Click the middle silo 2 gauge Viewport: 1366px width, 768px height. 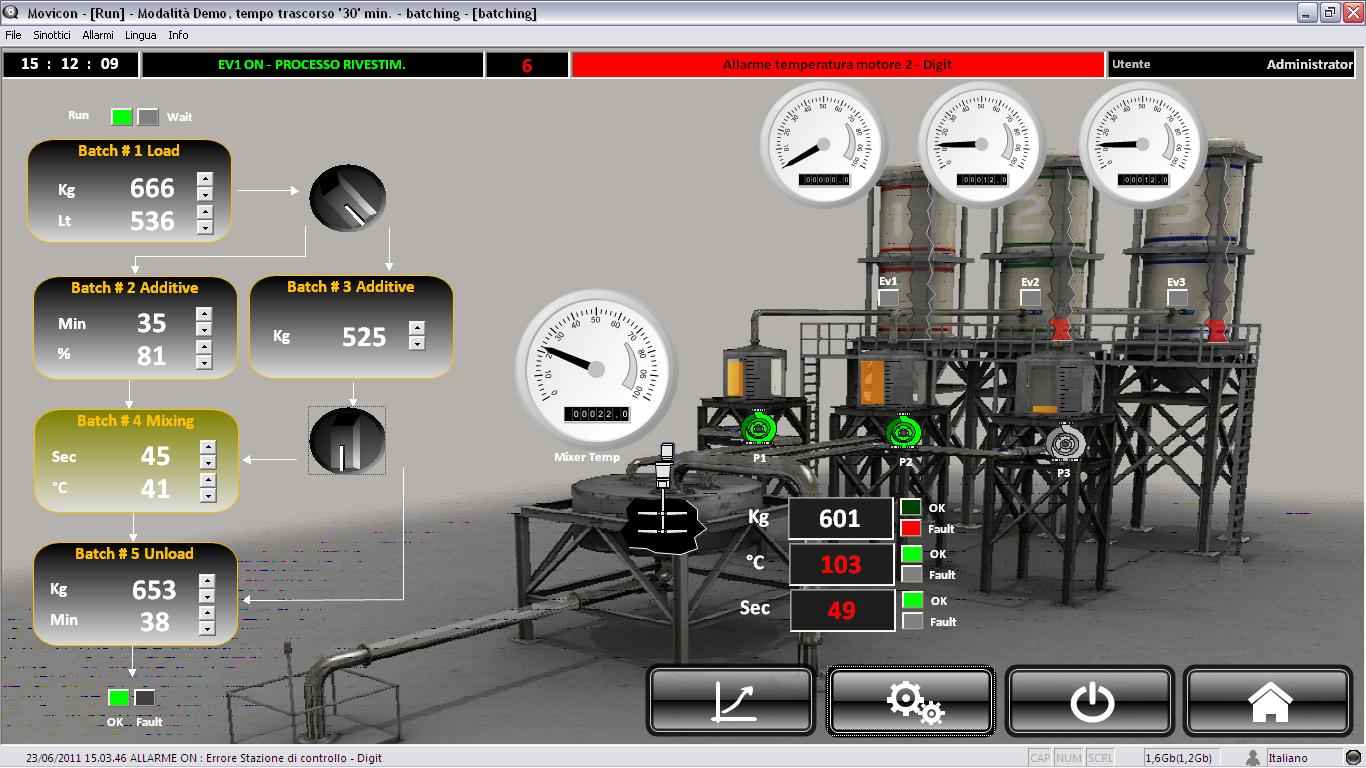pos(982,143)
